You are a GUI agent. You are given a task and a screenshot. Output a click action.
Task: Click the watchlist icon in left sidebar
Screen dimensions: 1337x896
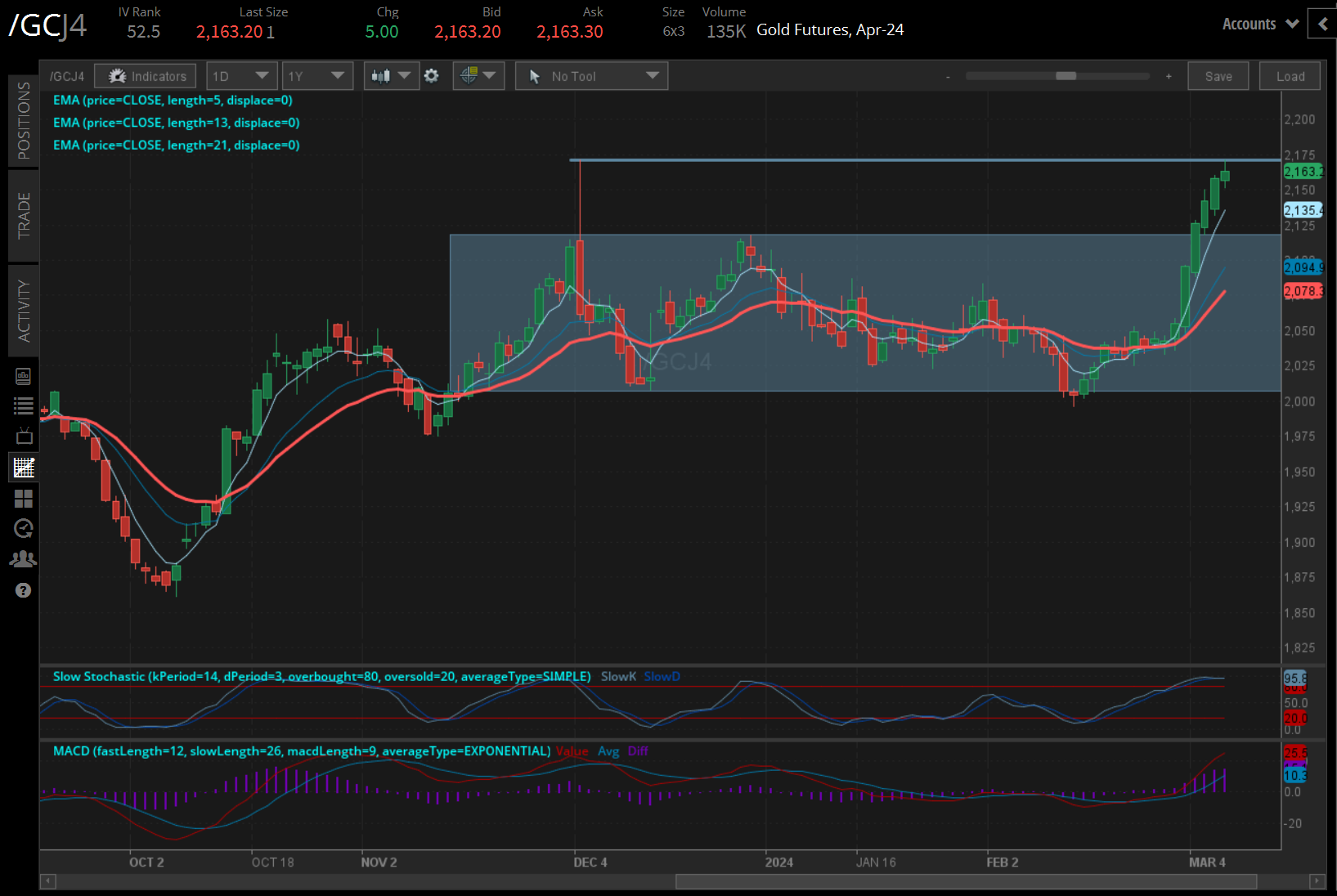24,405
